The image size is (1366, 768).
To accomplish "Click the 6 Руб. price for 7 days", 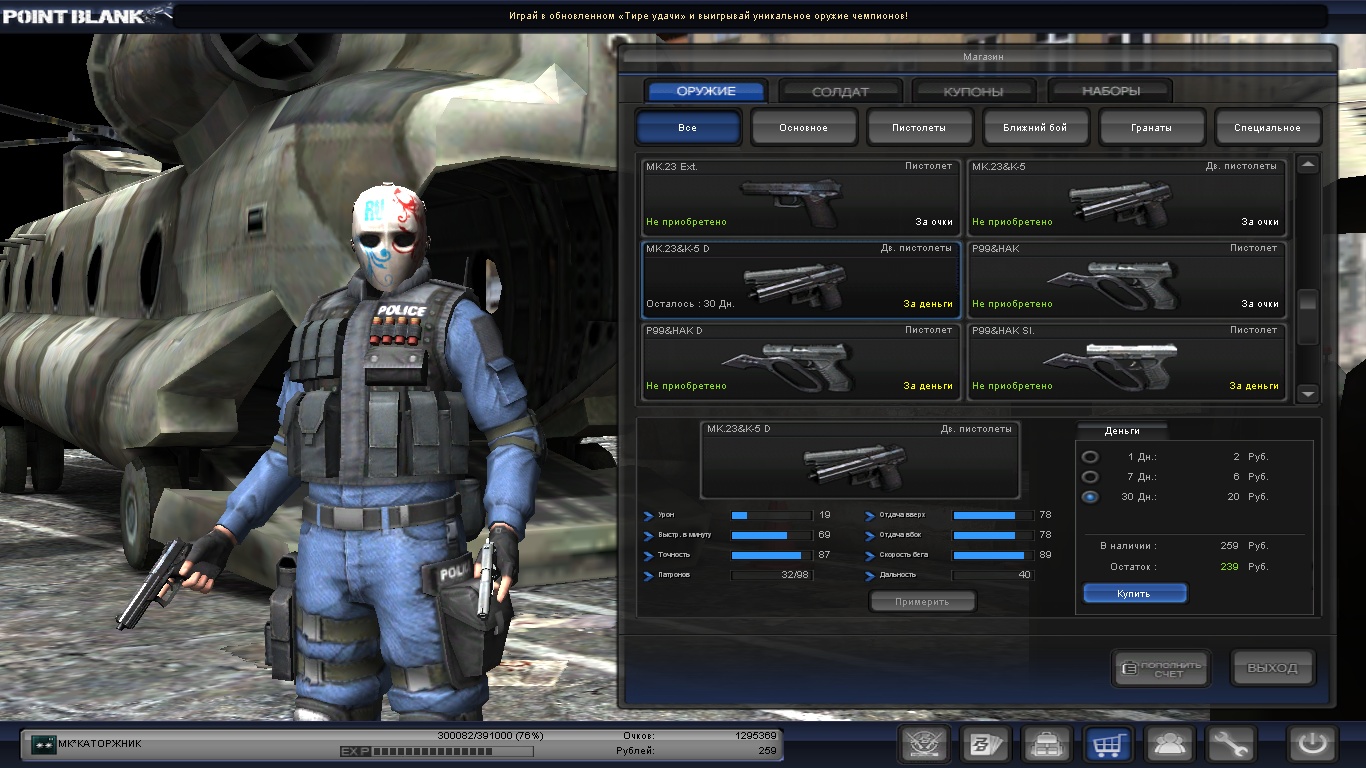I will coord(1250,477).
